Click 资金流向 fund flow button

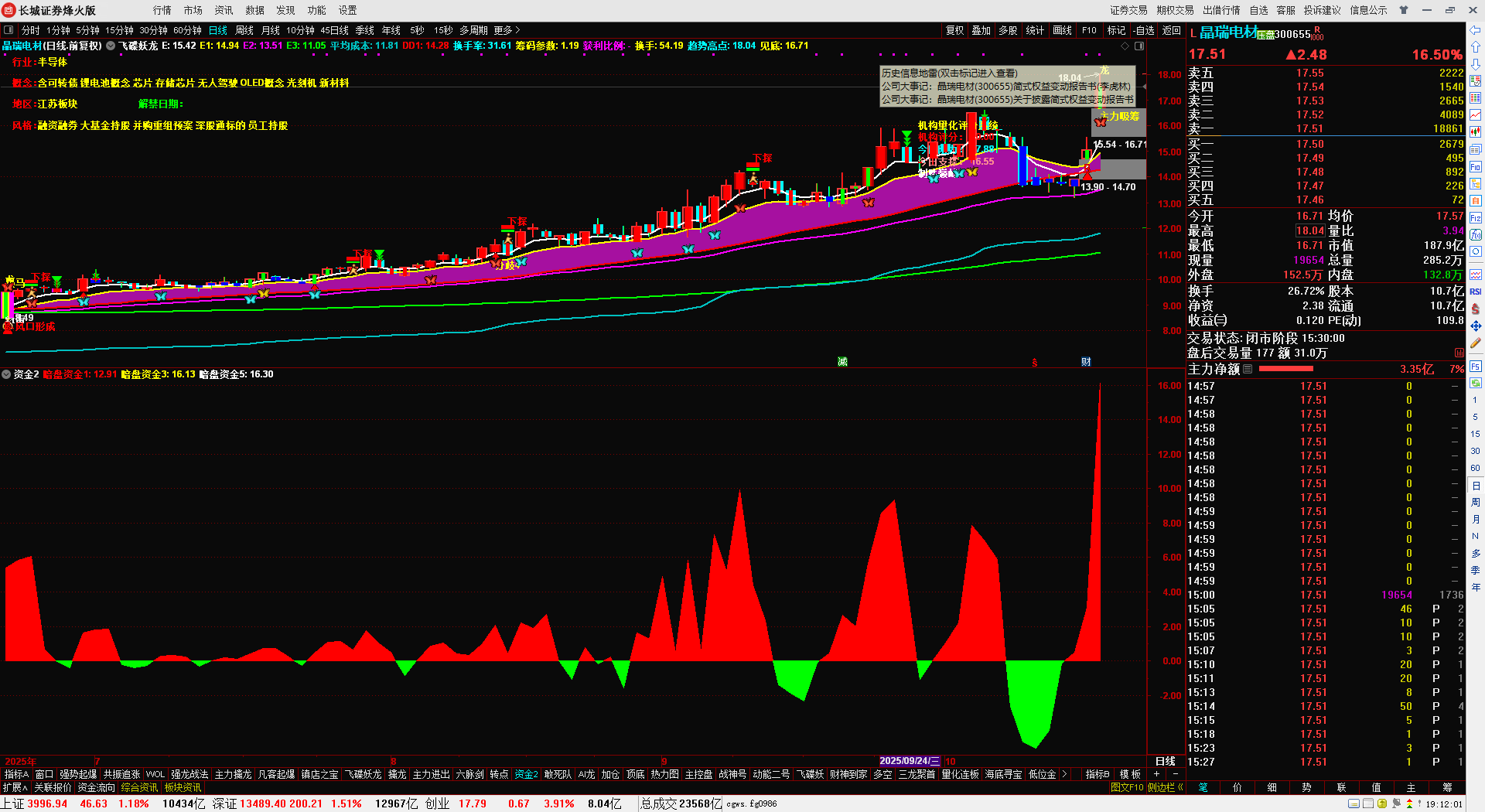click(96, 787)
